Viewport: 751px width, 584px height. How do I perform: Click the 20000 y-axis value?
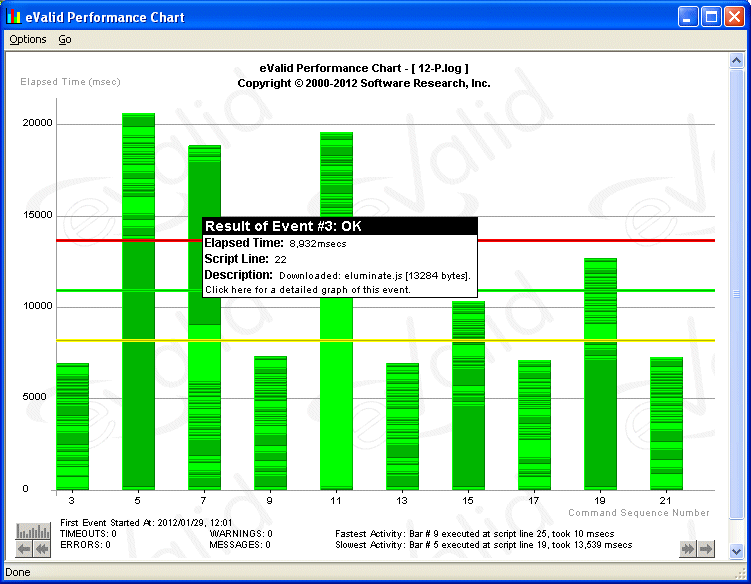pyautogui.click(x=37, y=123)
